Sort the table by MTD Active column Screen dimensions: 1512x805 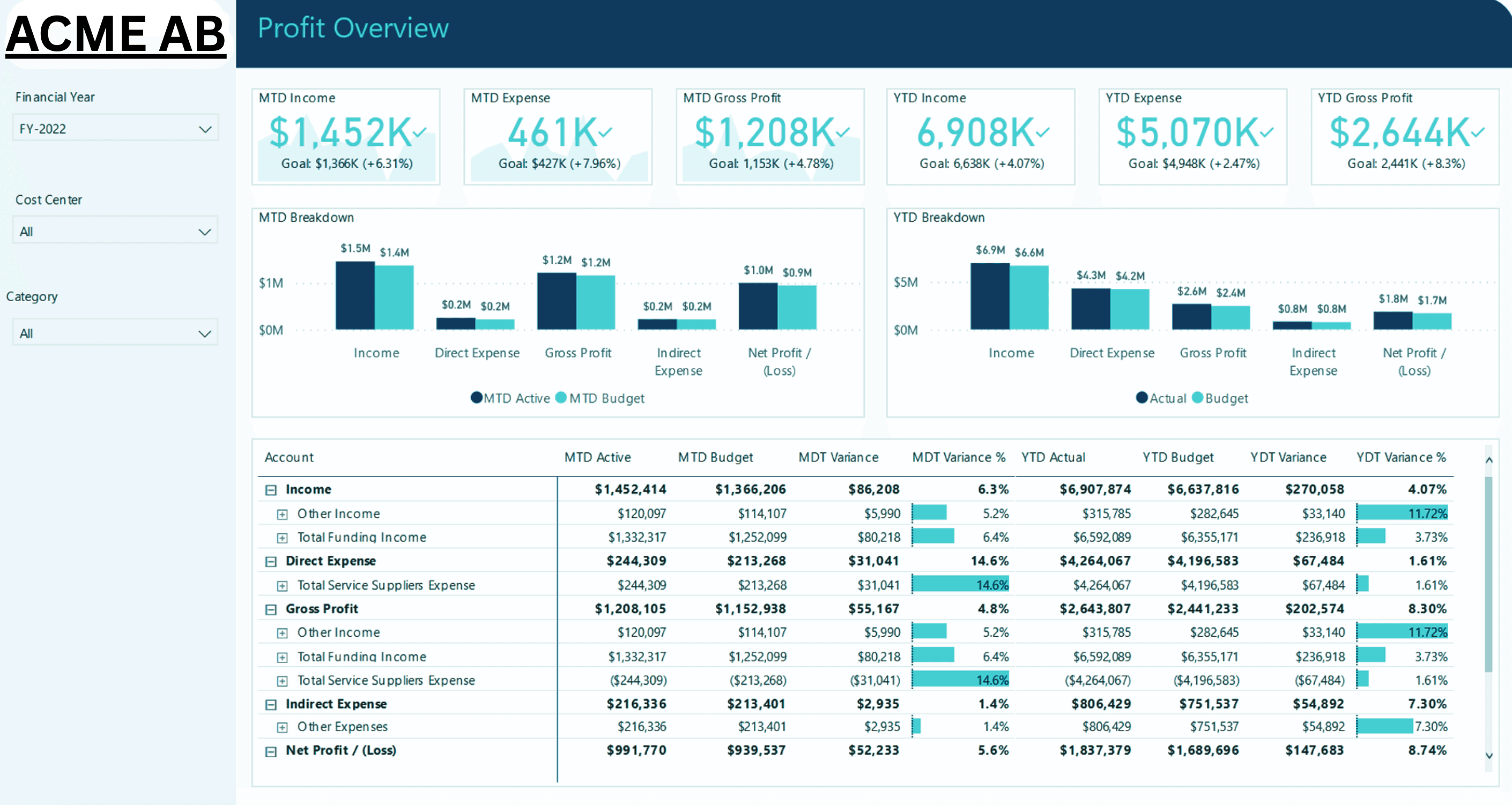click(x=598, y=457)
